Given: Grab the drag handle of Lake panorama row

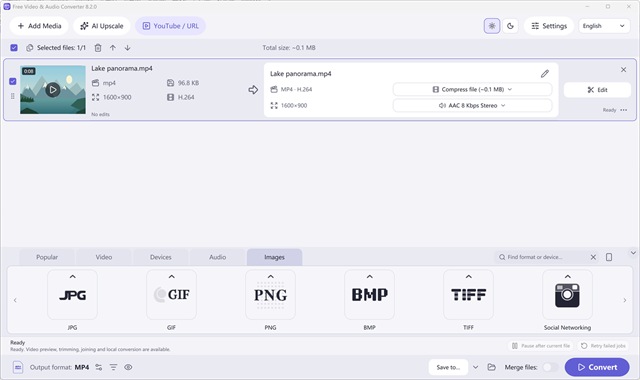Looking at the screenshot, I should 13,96.
